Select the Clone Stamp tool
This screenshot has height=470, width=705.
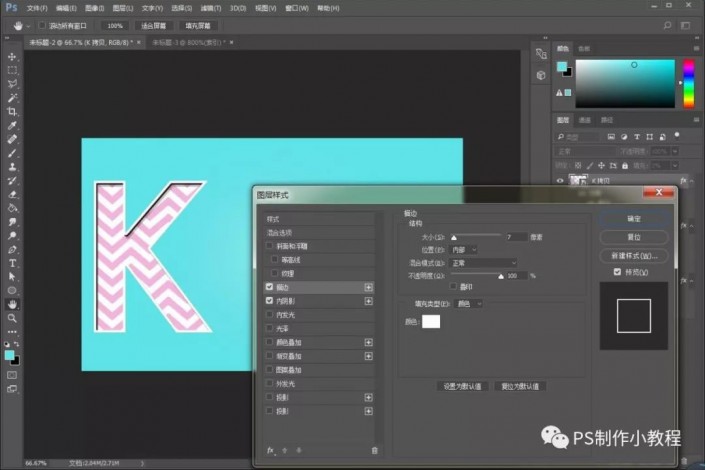pos(12,167)
